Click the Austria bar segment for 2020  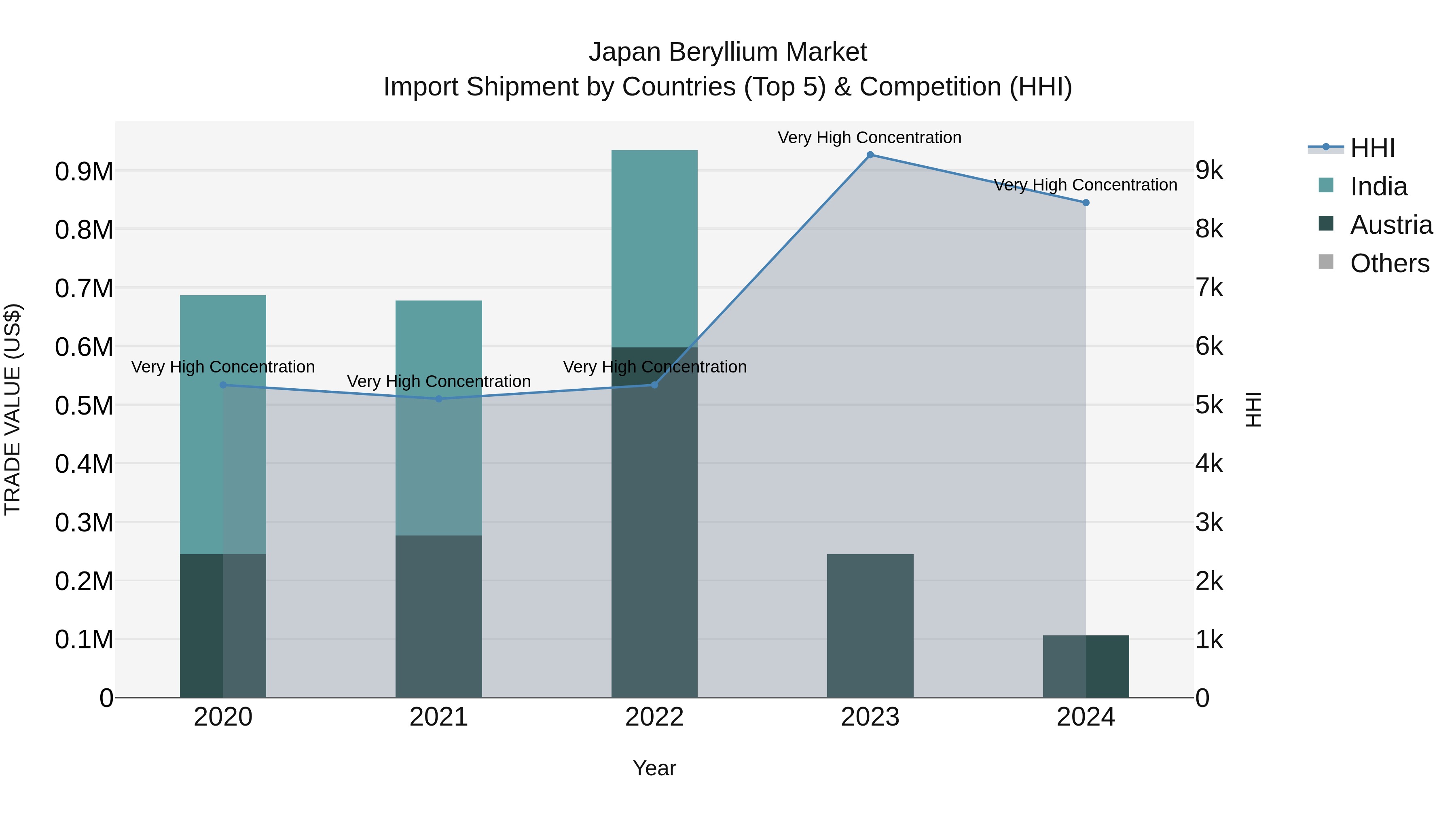[x=223, y=626]
